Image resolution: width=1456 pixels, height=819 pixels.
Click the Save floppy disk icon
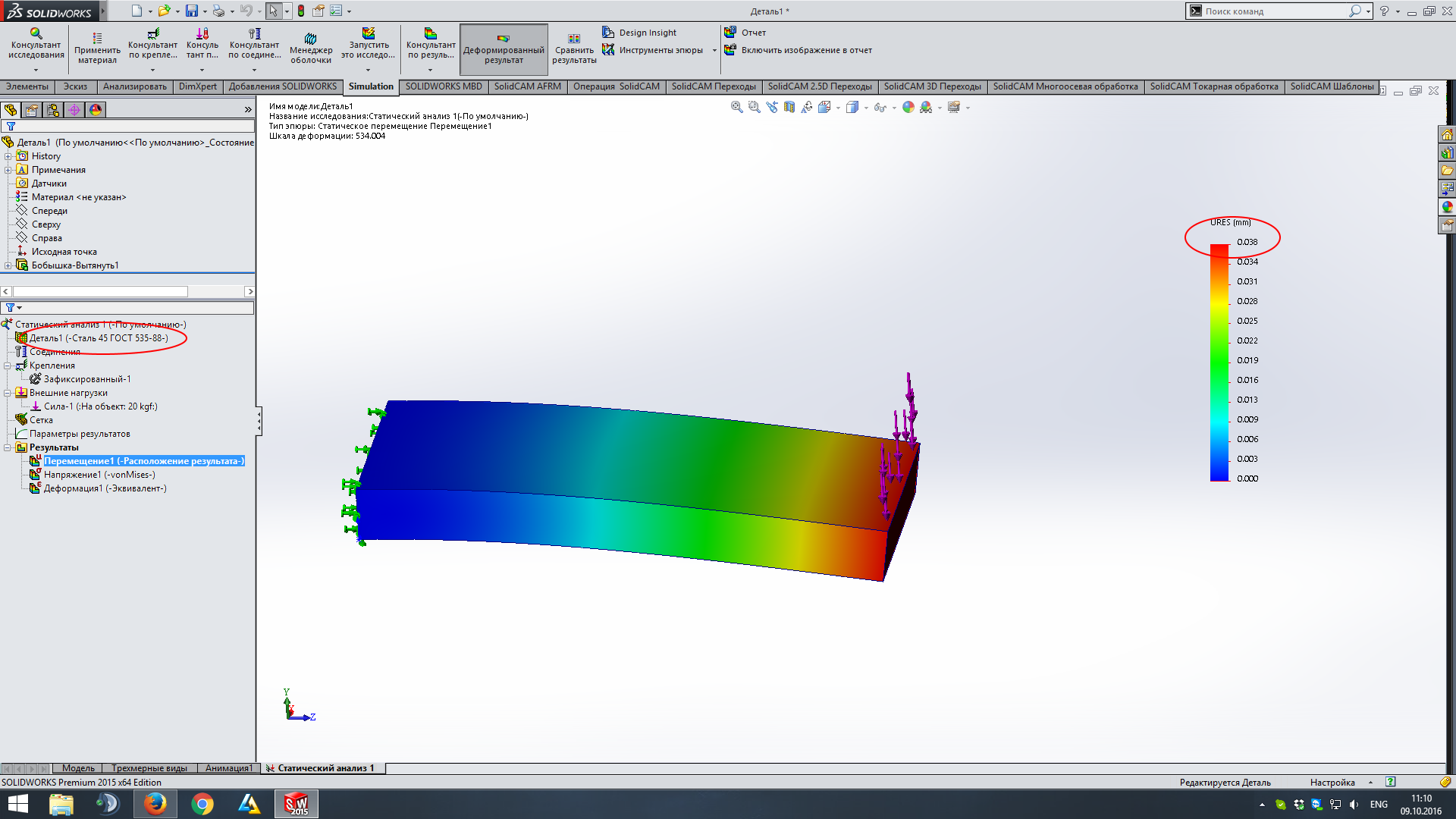point(192,11)
